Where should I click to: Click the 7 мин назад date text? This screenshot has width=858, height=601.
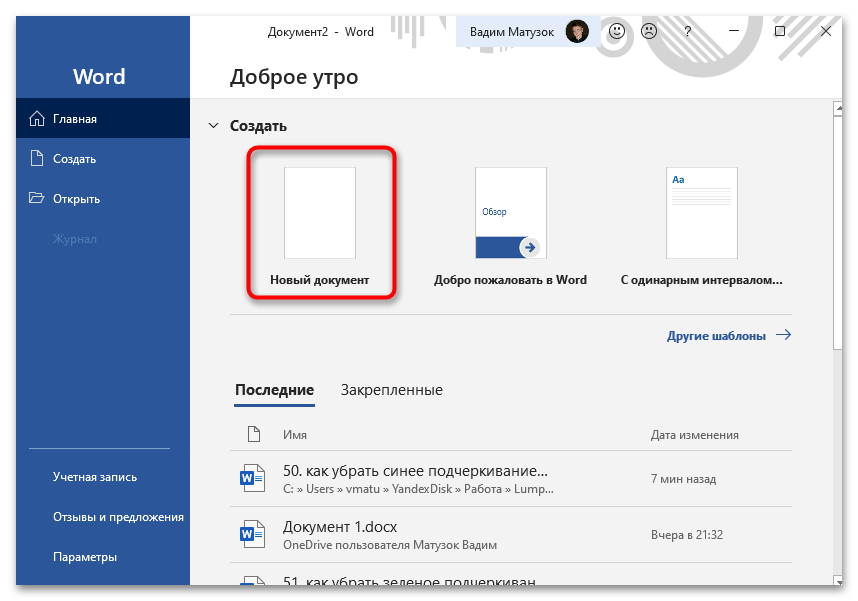tap(683, 479)
